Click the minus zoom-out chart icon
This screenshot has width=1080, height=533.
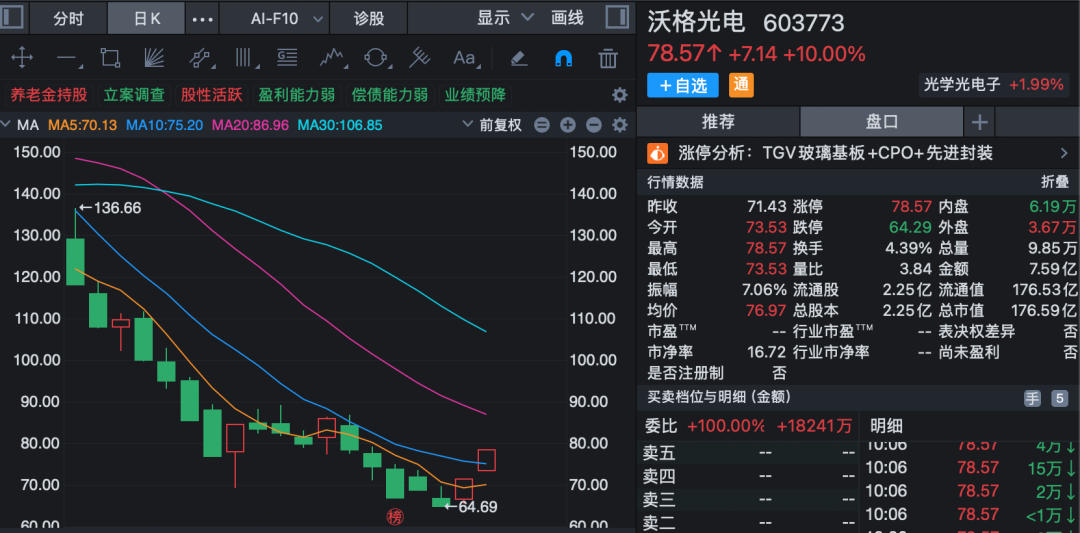point(594,125)
